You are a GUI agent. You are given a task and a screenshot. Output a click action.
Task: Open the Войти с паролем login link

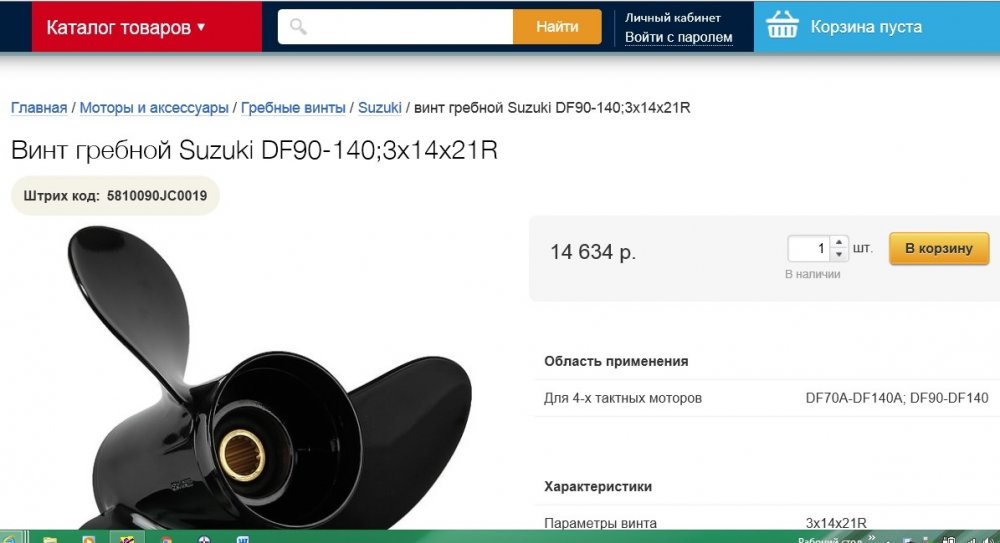(679, 38)
